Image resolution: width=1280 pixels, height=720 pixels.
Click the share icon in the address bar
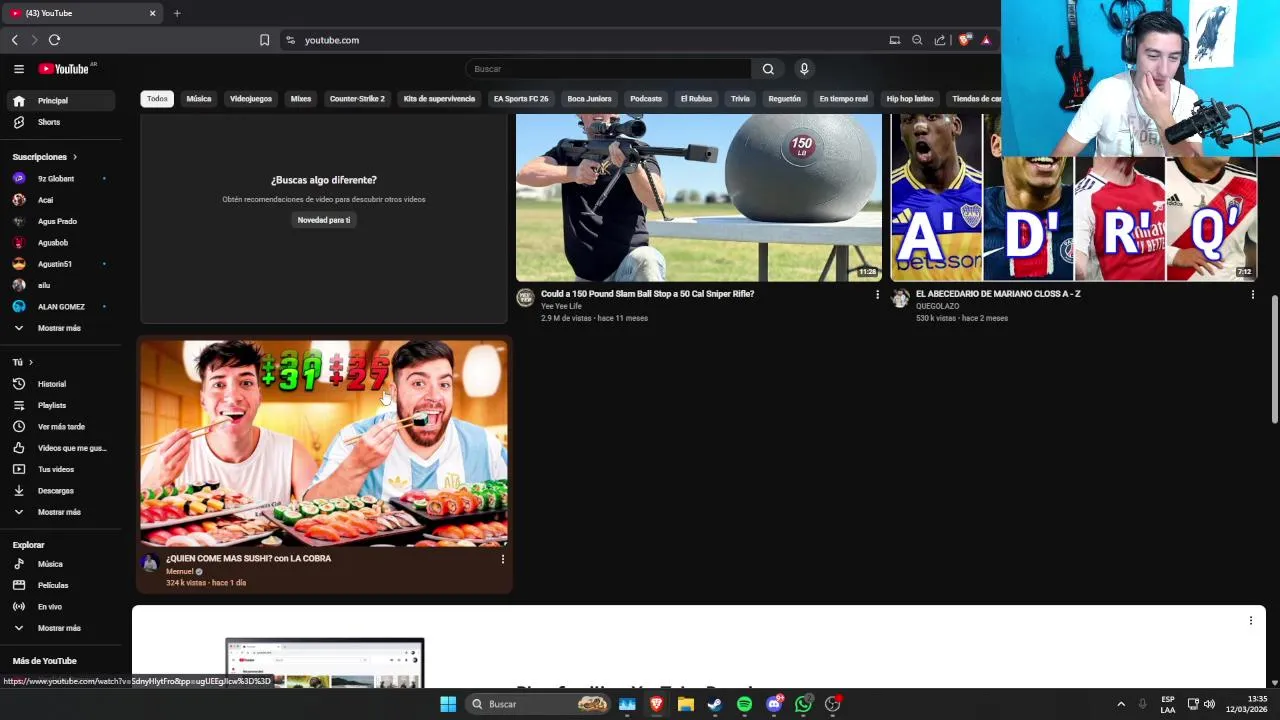click(940, 40)
